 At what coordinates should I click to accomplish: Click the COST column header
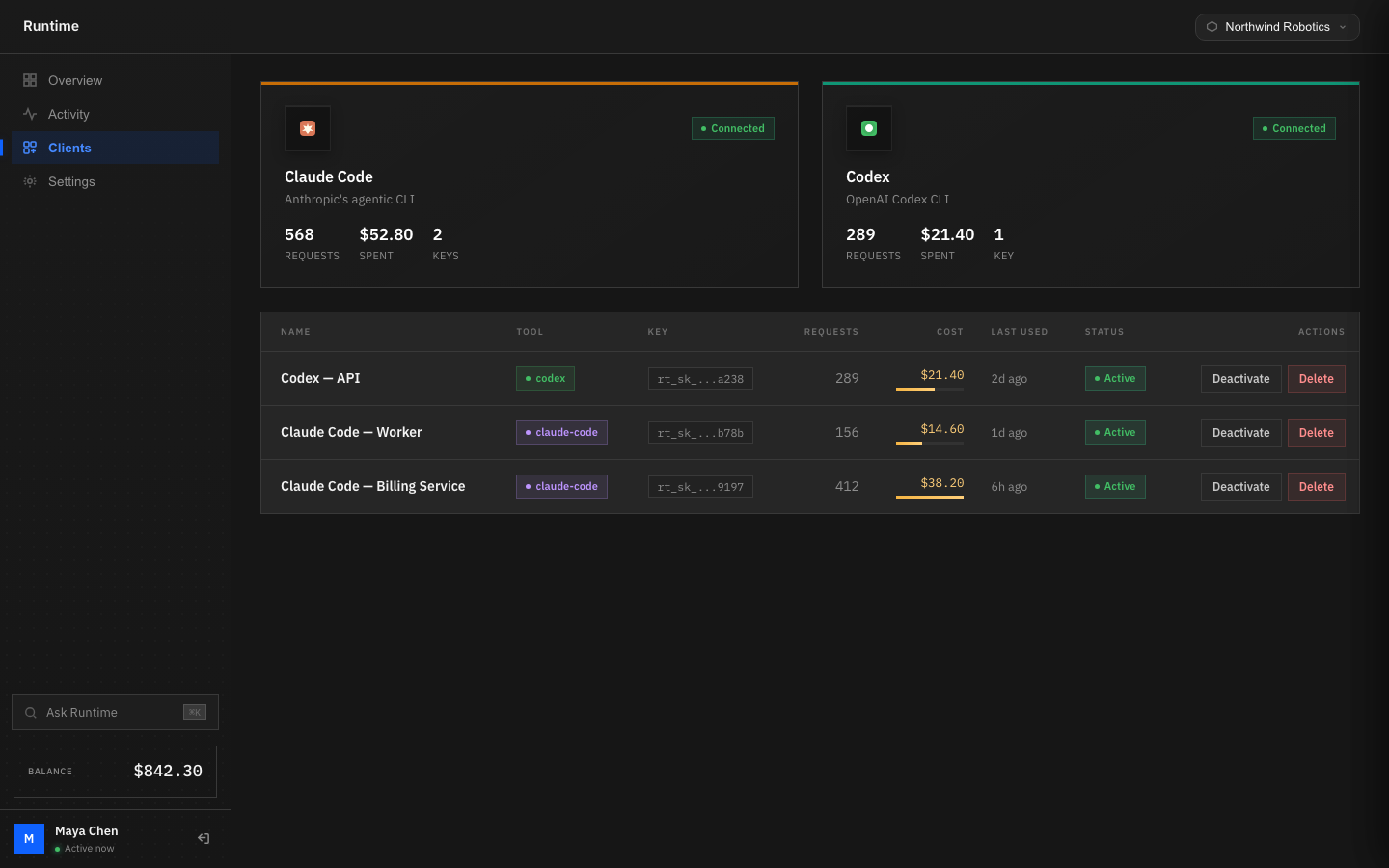[950, 332]
